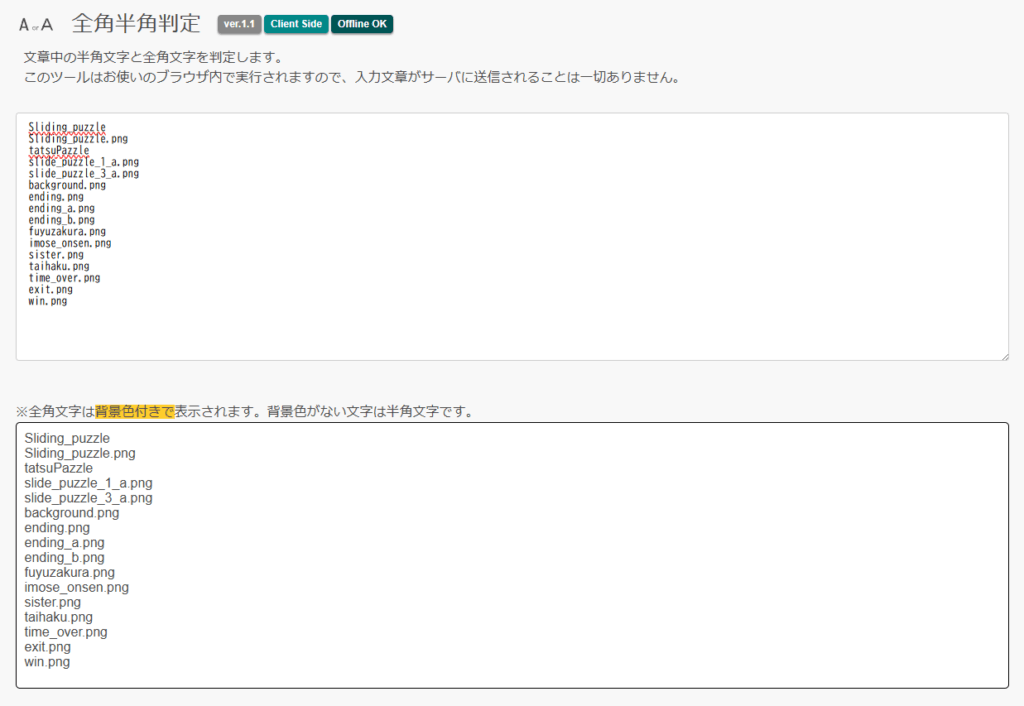Click 'taihaku.png' in the result box
The width and height of the screenshot is (1024, 706).
(58, 617)
